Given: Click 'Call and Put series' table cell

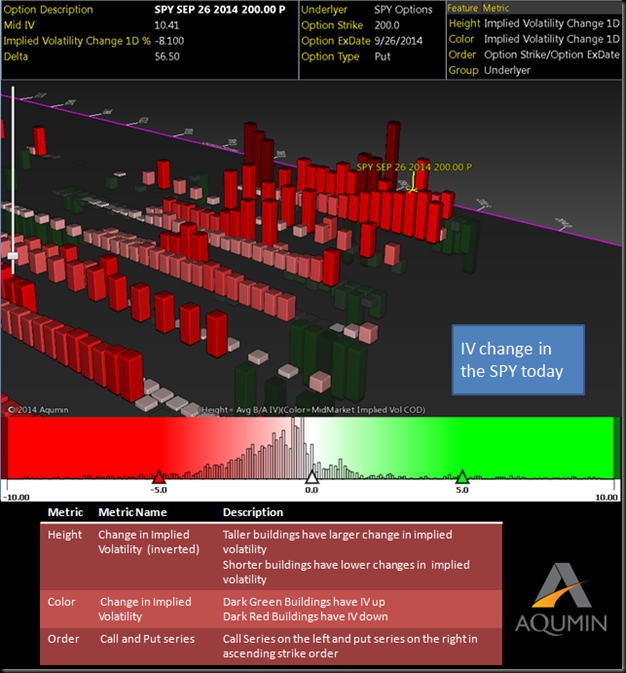Looking at the screenshot, I should coord(147,639).
